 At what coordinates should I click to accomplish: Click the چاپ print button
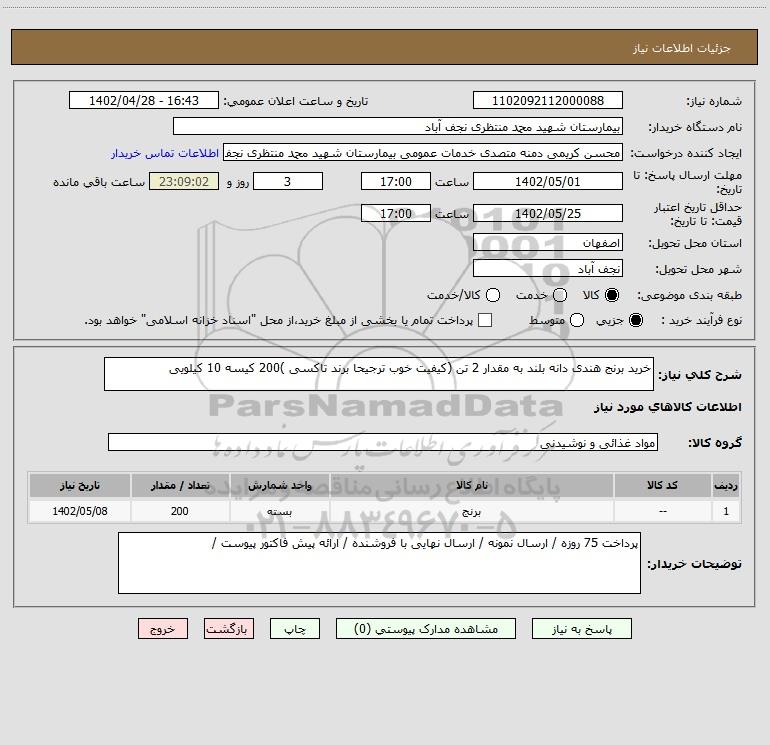coord(295,629)
